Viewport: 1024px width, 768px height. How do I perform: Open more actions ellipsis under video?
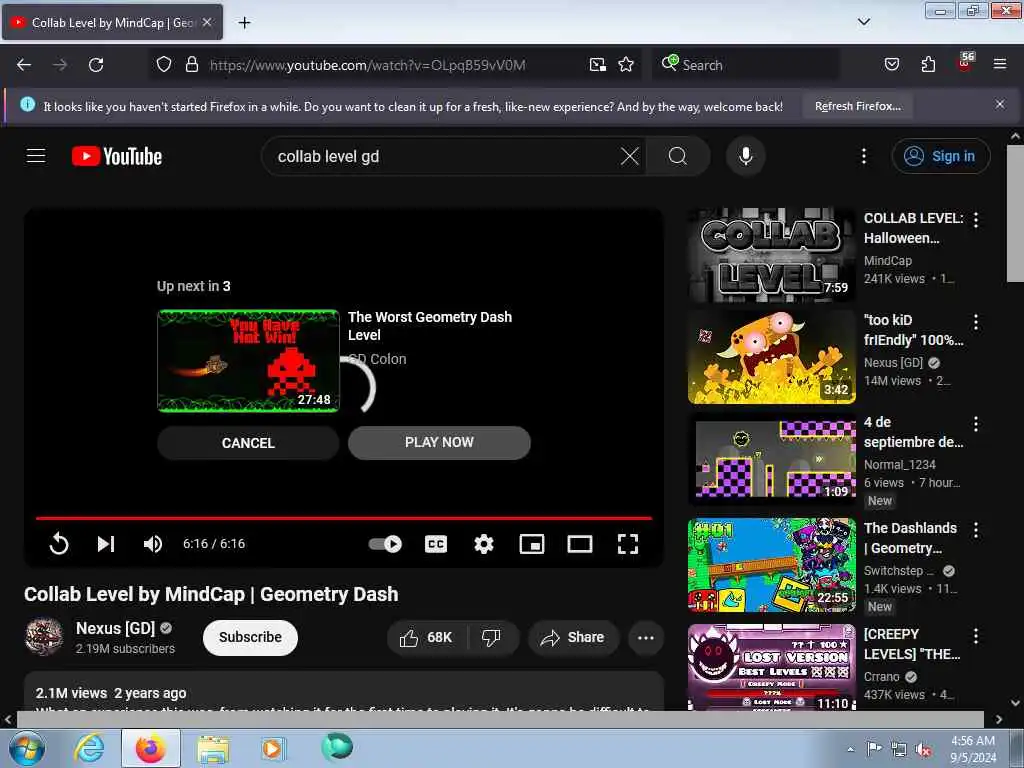(x=645, y=637)
